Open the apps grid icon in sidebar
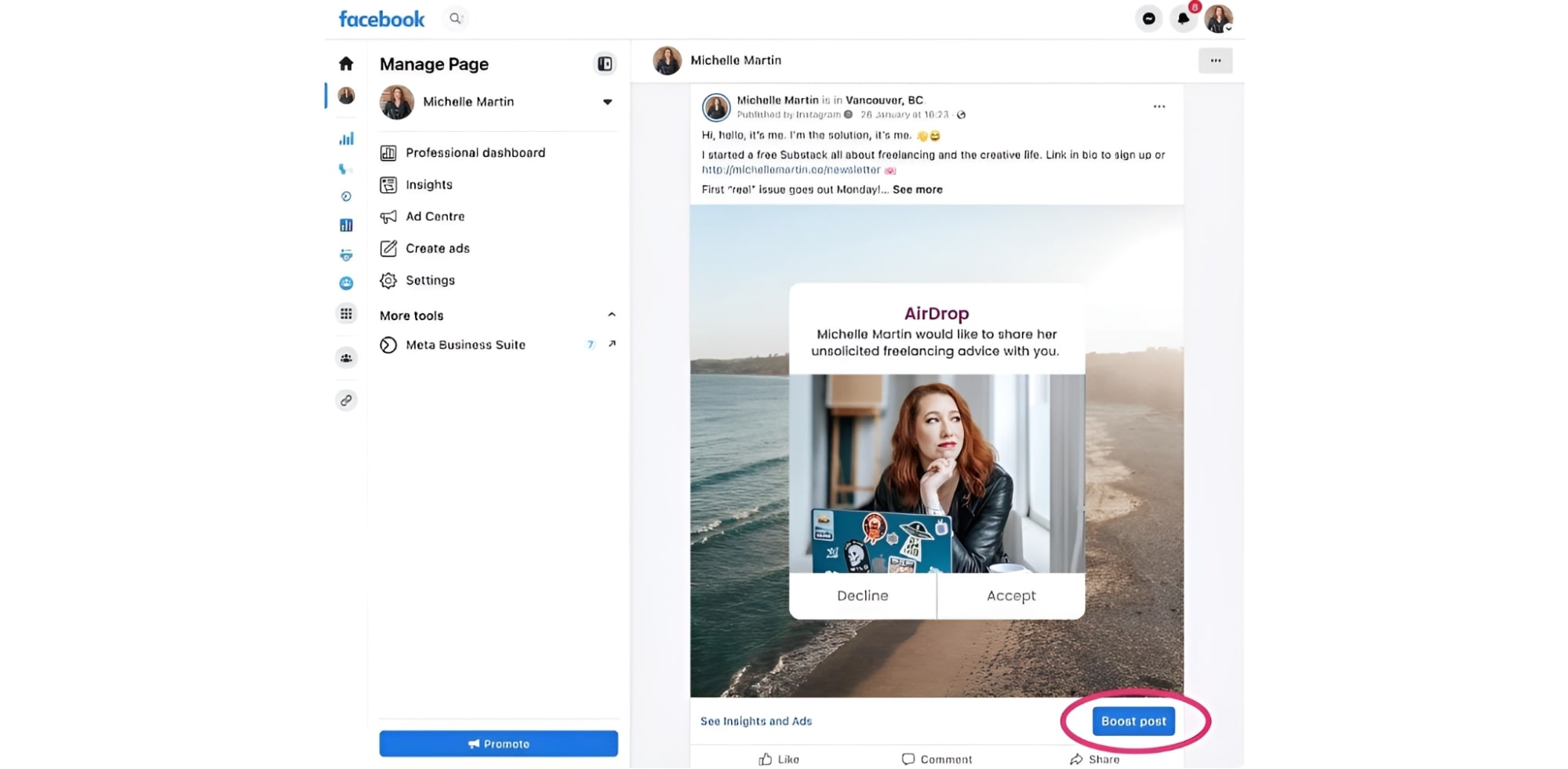The height and width of the screenshot is (769, 1568). tap(346, 313)
